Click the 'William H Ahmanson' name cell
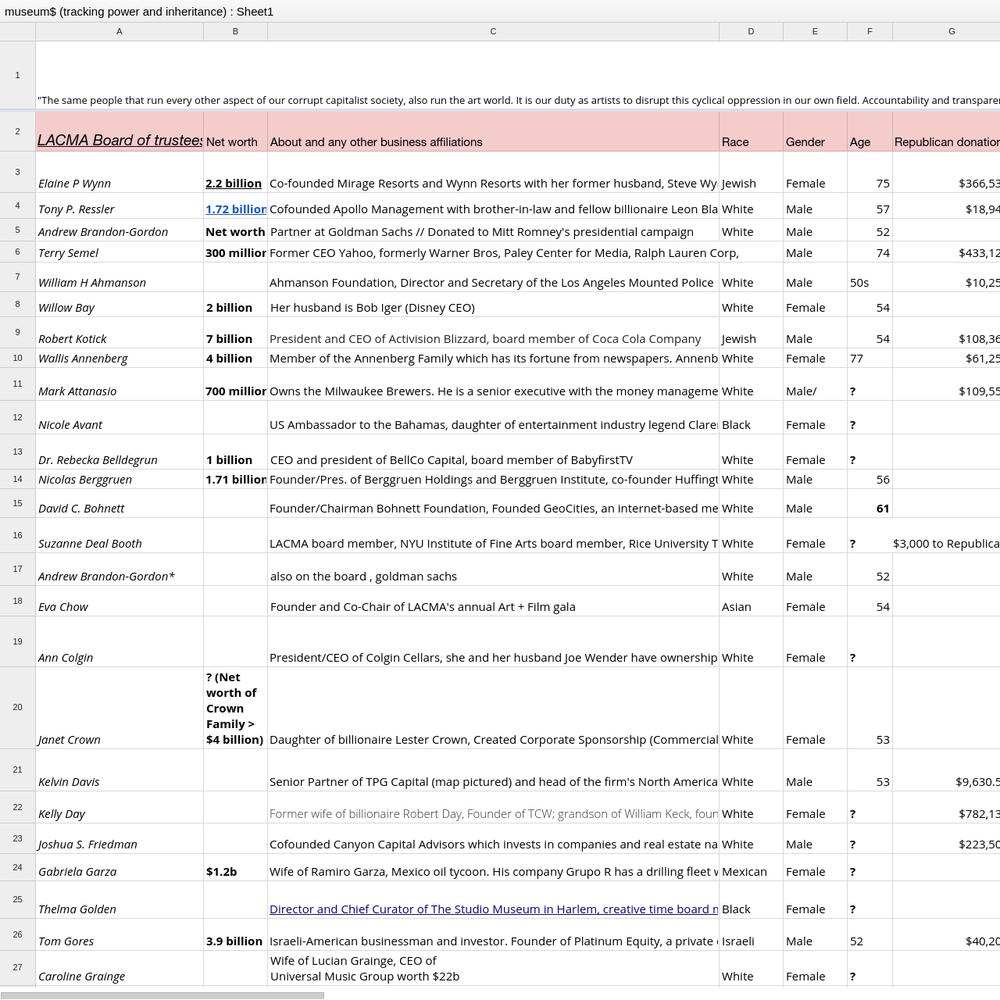Screen dimensions: 1000x1000 click(119, 277)
